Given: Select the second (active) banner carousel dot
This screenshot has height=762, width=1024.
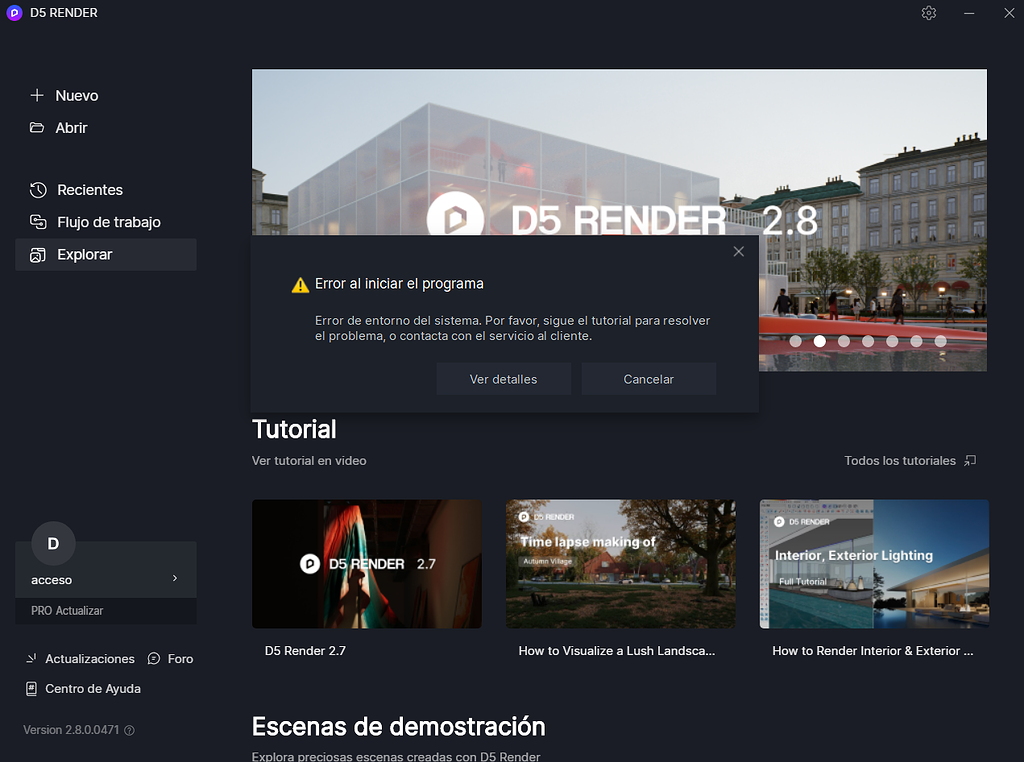Looking at the screenshot, I should click(820, 341).
